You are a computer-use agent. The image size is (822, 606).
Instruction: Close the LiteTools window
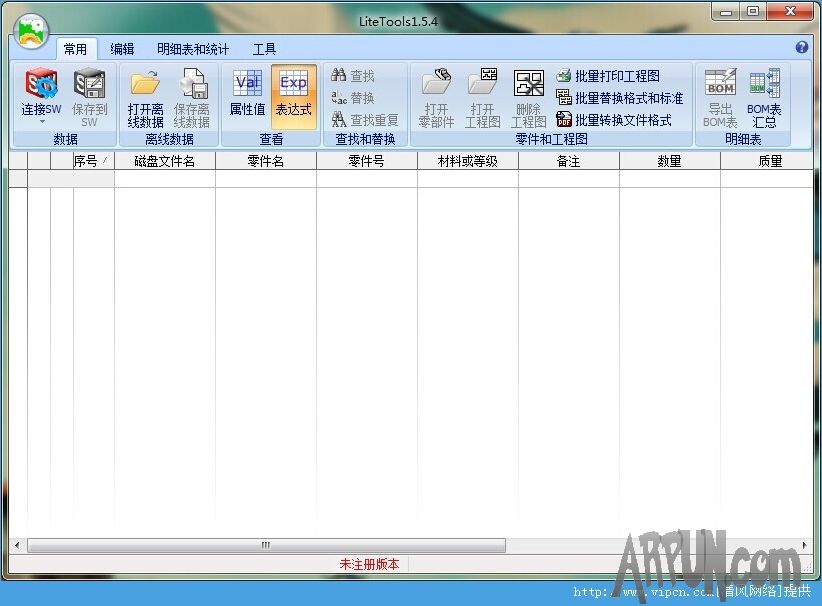coord(791,12)
